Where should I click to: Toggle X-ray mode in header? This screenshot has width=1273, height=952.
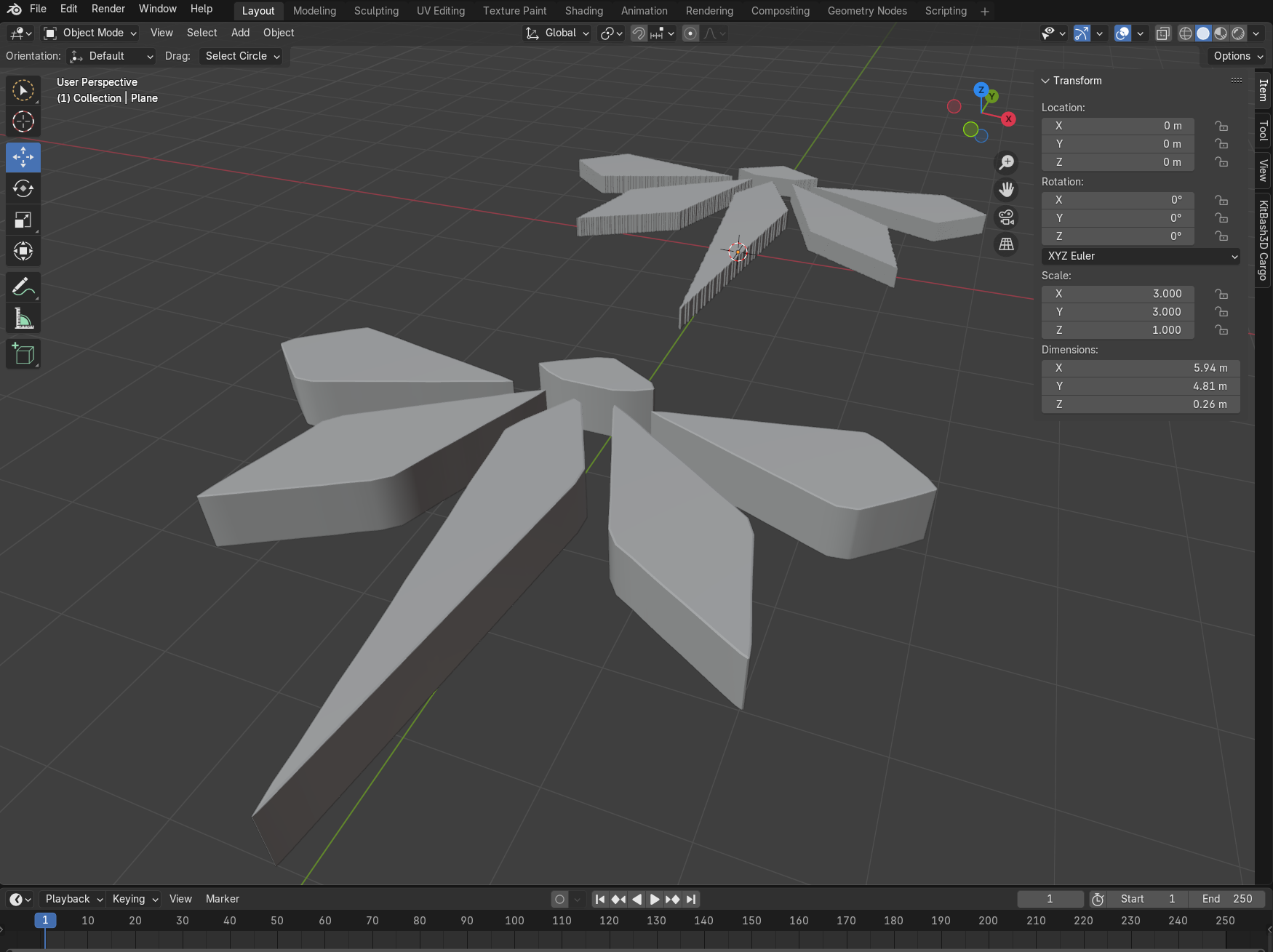[x=1162, y=33]
